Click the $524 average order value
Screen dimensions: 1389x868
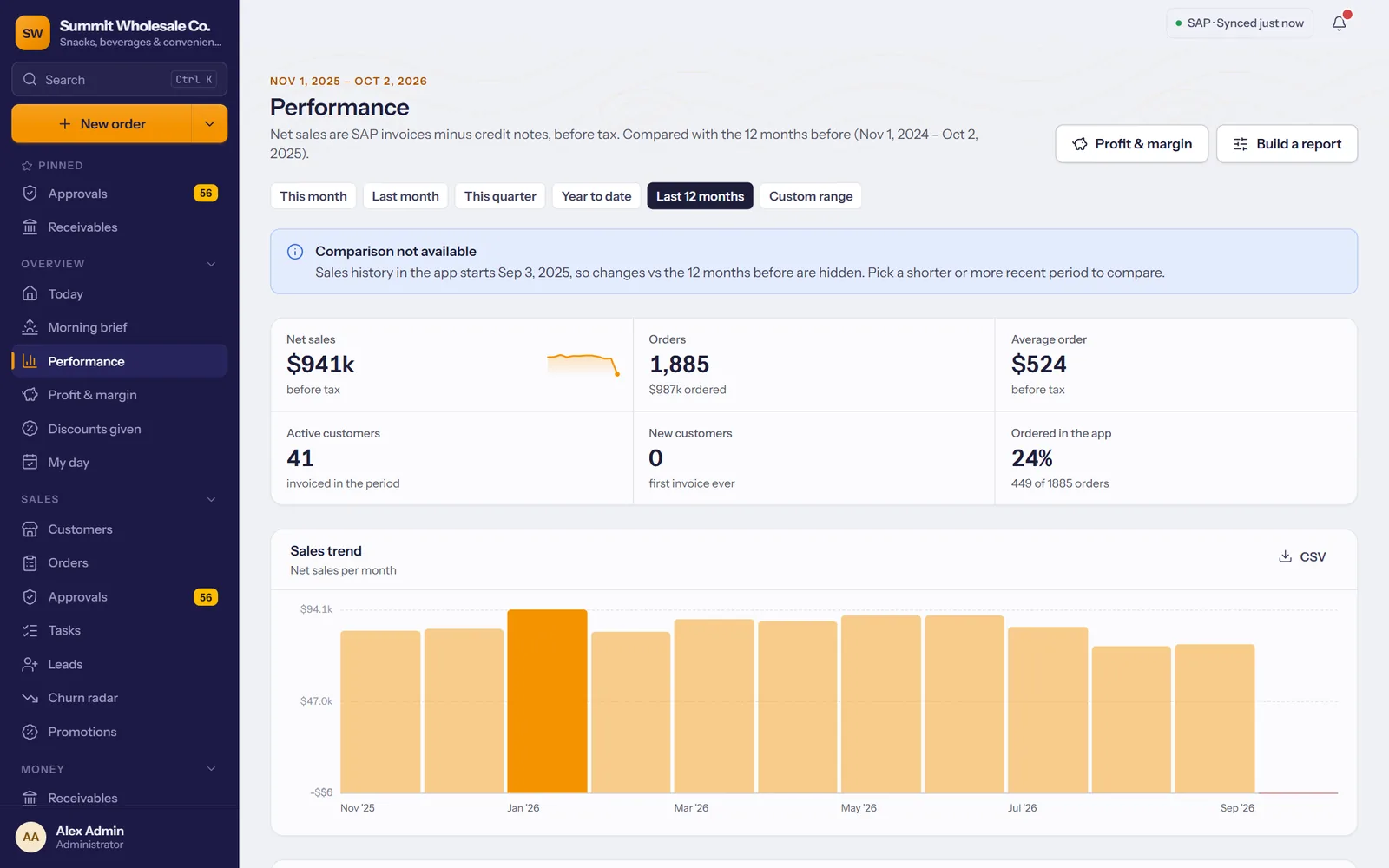point(1038,365)
